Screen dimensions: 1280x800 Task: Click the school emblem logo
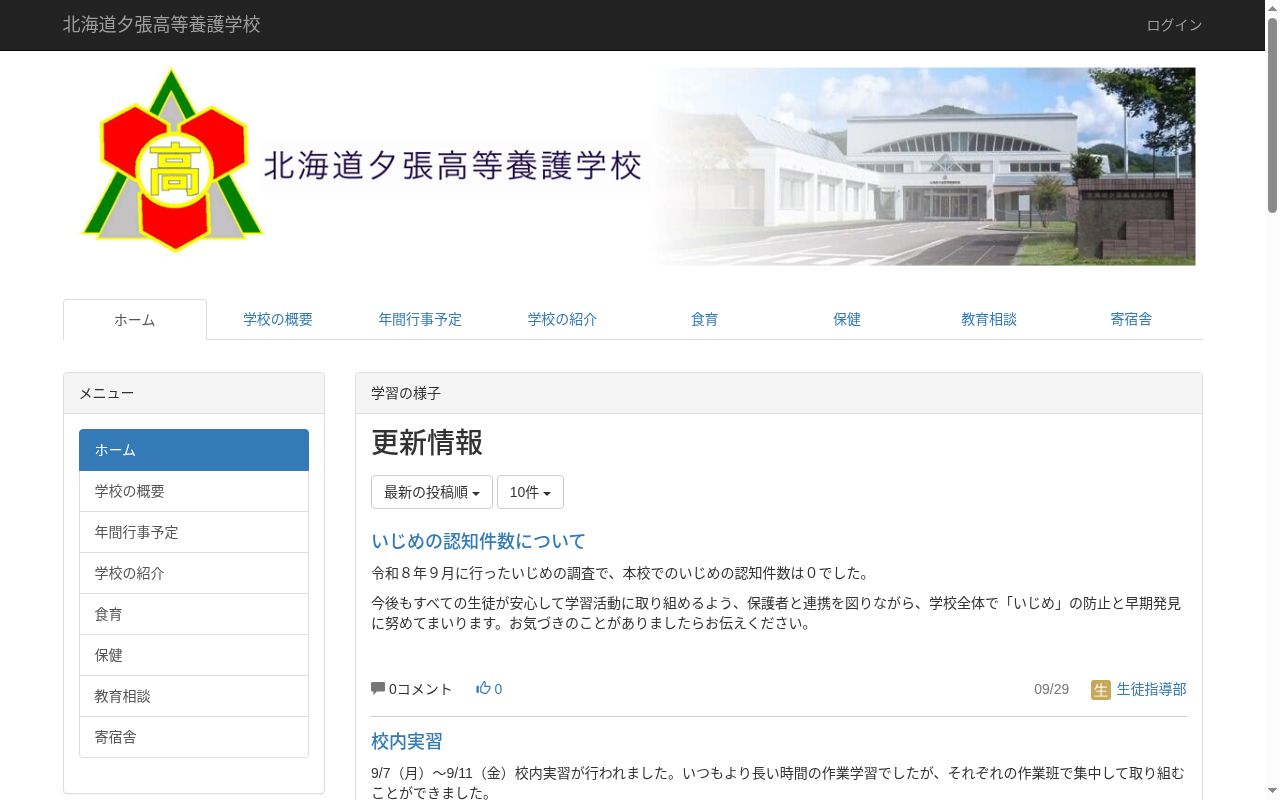pyautogui.click(x=173, y=160)
